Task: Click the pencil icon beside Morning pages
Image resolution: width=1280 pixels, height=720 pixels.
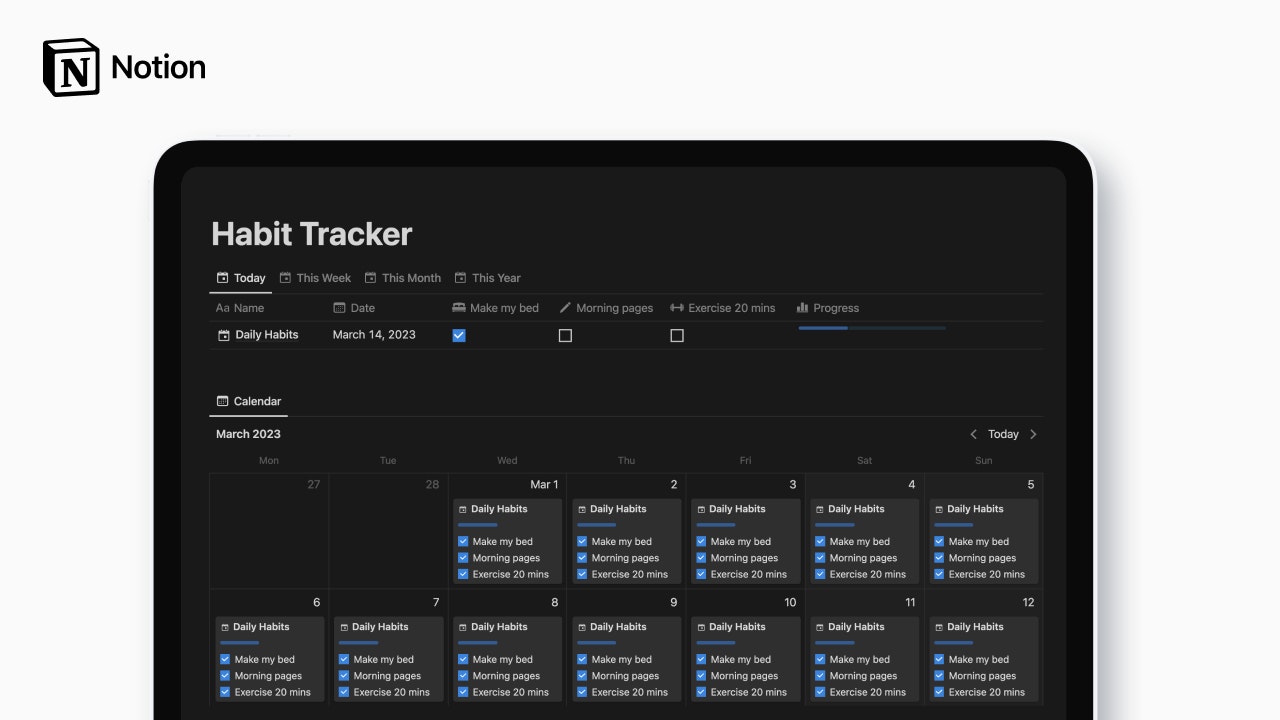Action: click(565, 308)
